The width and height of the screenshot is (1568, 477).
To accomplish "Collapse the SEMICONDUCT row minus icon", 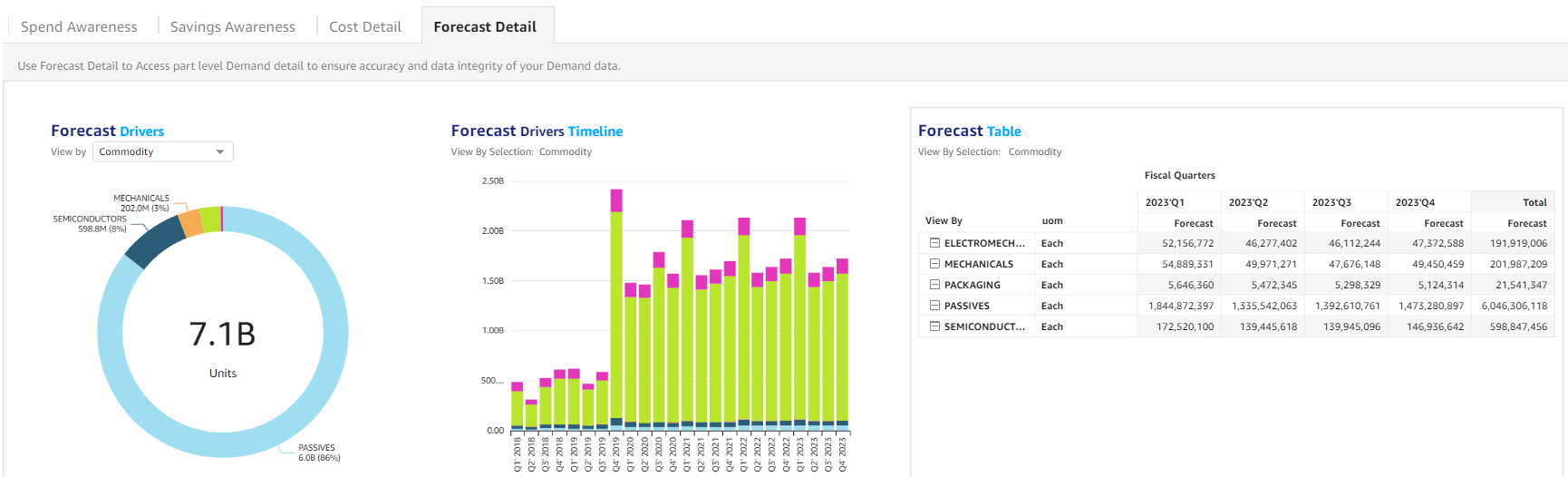I will (934, 326).
